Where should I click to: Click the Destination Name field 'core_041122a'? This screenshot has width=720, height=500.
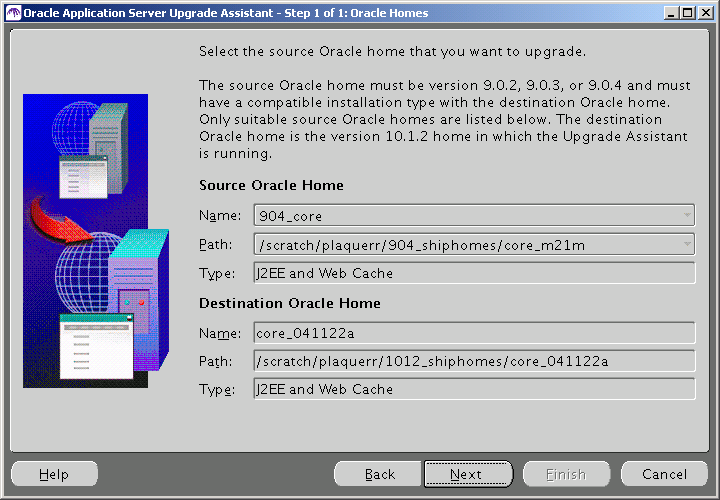coord(474,333)
